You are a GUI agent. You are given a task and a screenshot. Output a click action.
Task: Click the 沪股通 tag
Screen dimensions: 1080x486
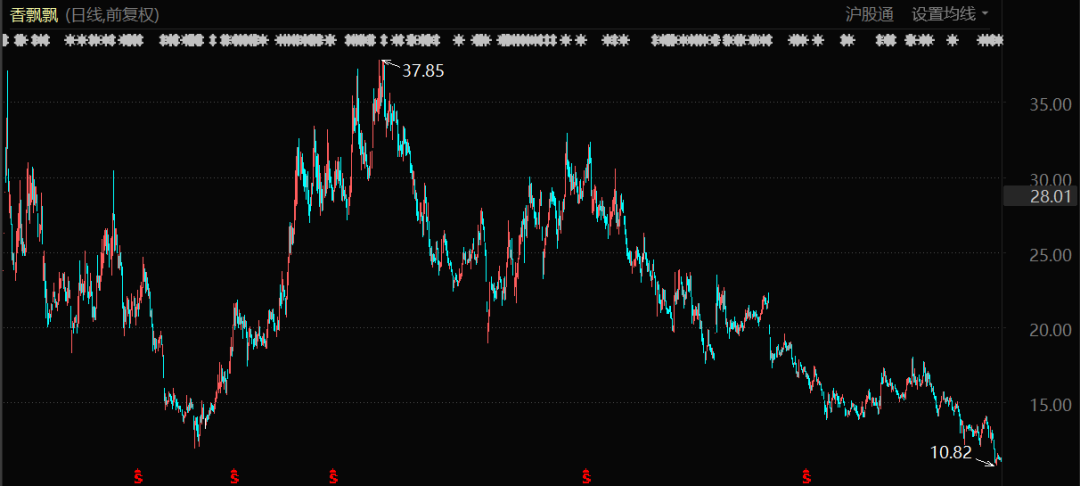coord(869,14)
